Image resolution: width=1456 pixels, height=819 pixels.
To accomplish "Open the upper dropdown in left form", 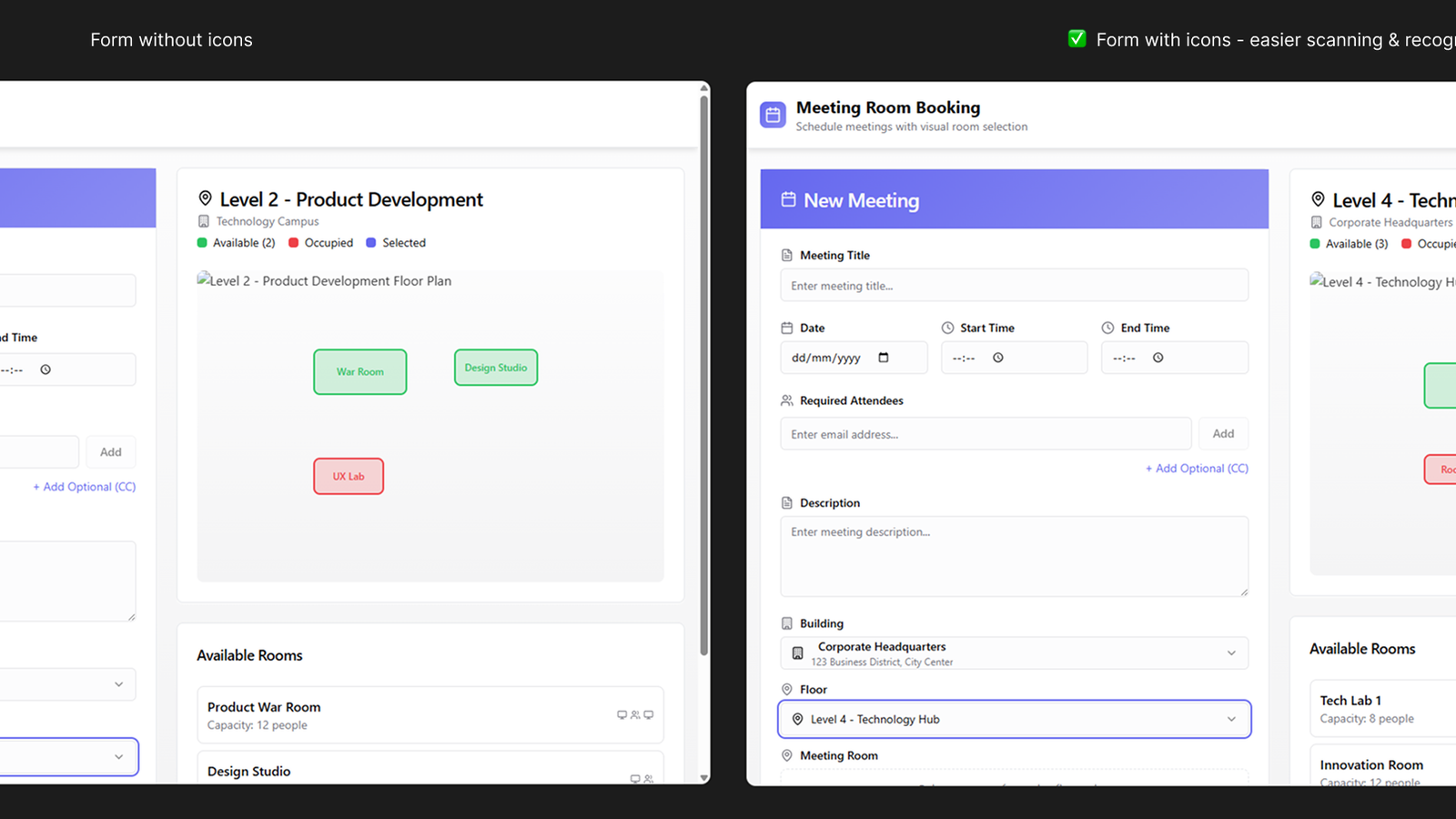I will pyautogui.click(x=67, y=684).
